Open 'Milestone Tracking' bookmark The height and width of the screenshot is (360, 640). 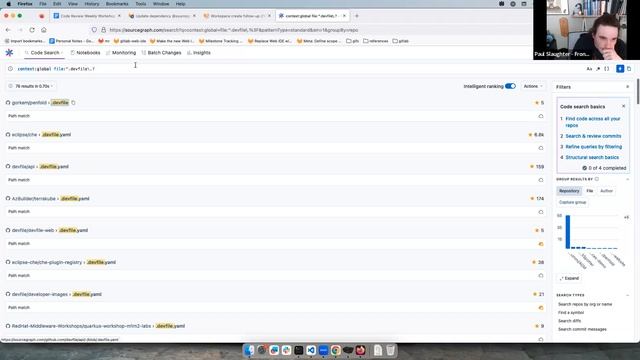point(220,41)
